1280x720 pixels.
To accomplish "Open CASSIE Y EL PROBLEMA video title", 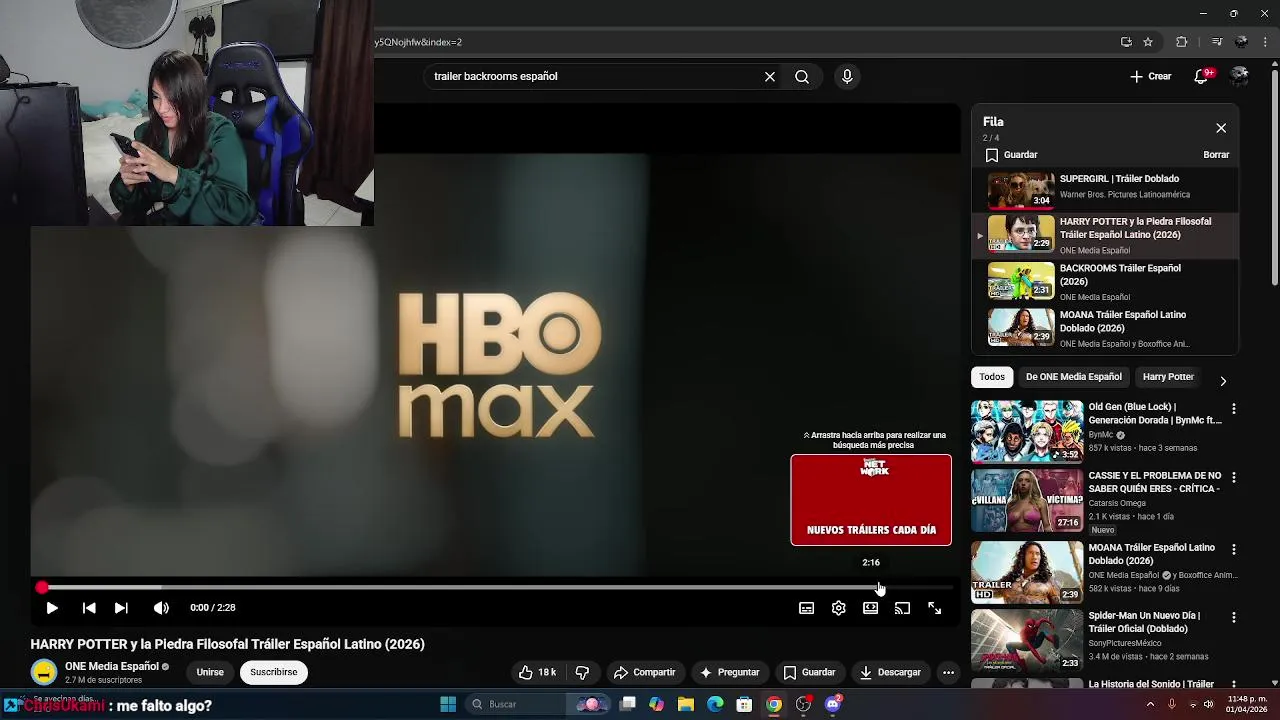I will point(1154,482).
